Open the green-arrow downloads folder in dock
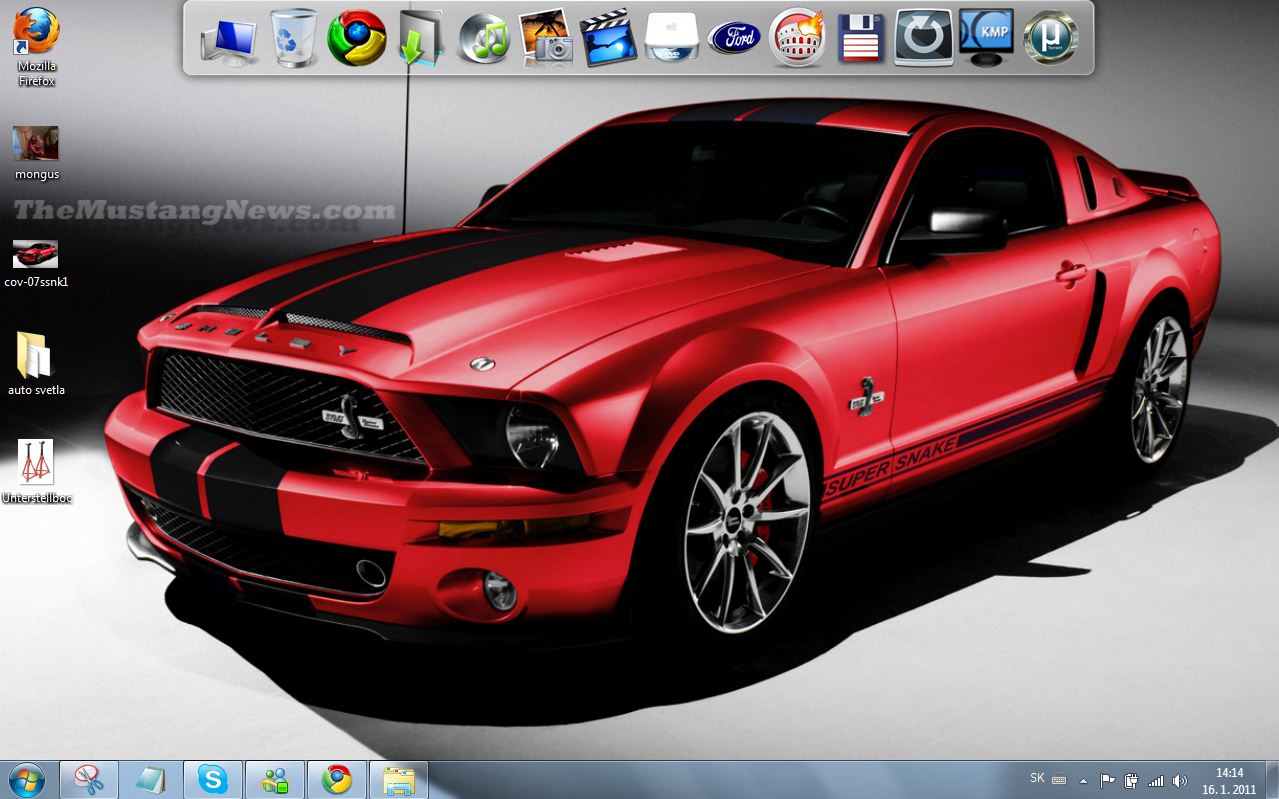This screenshot has height=799, width=1279. click(420, 38)
